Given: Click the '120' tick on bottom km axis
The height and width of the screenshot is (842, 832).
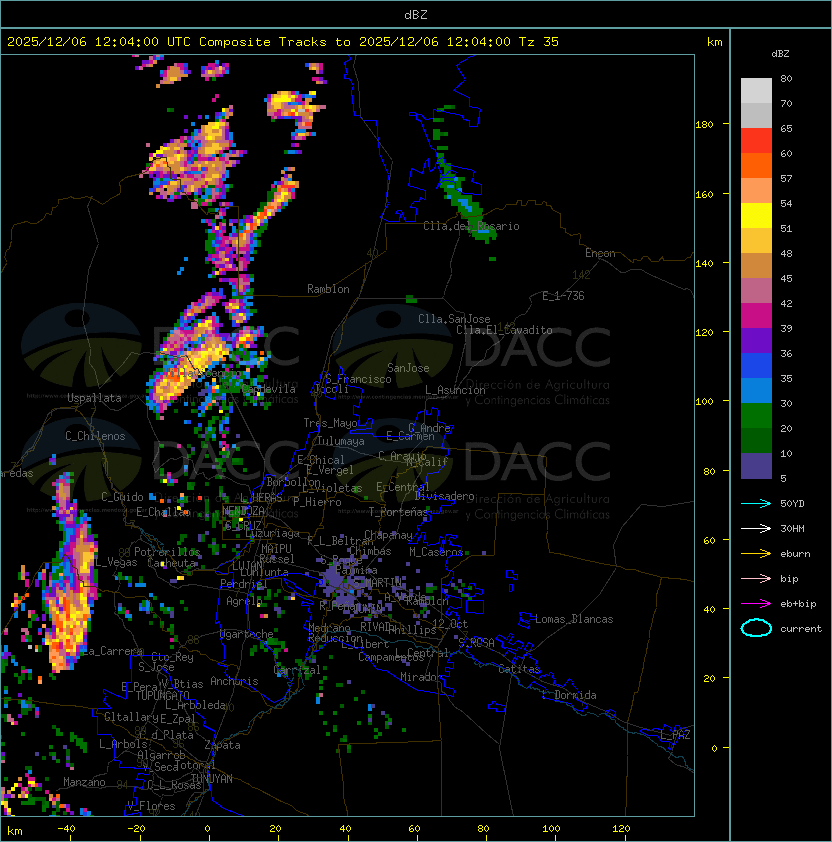Looking at the screenshot, I should click(621, 829).
